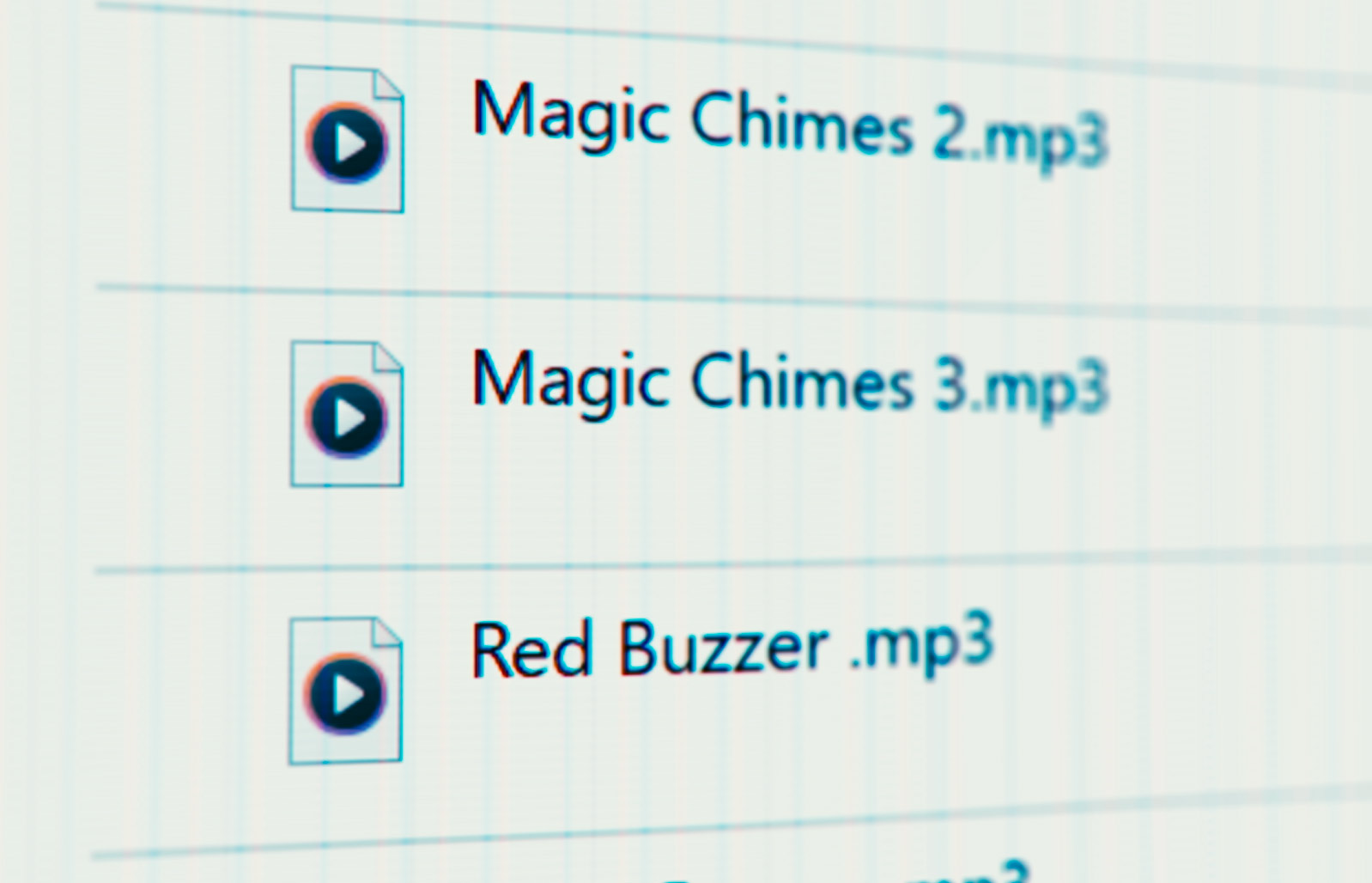Click the play circle on Magic Chimes 2 icon

pos(348,143)
